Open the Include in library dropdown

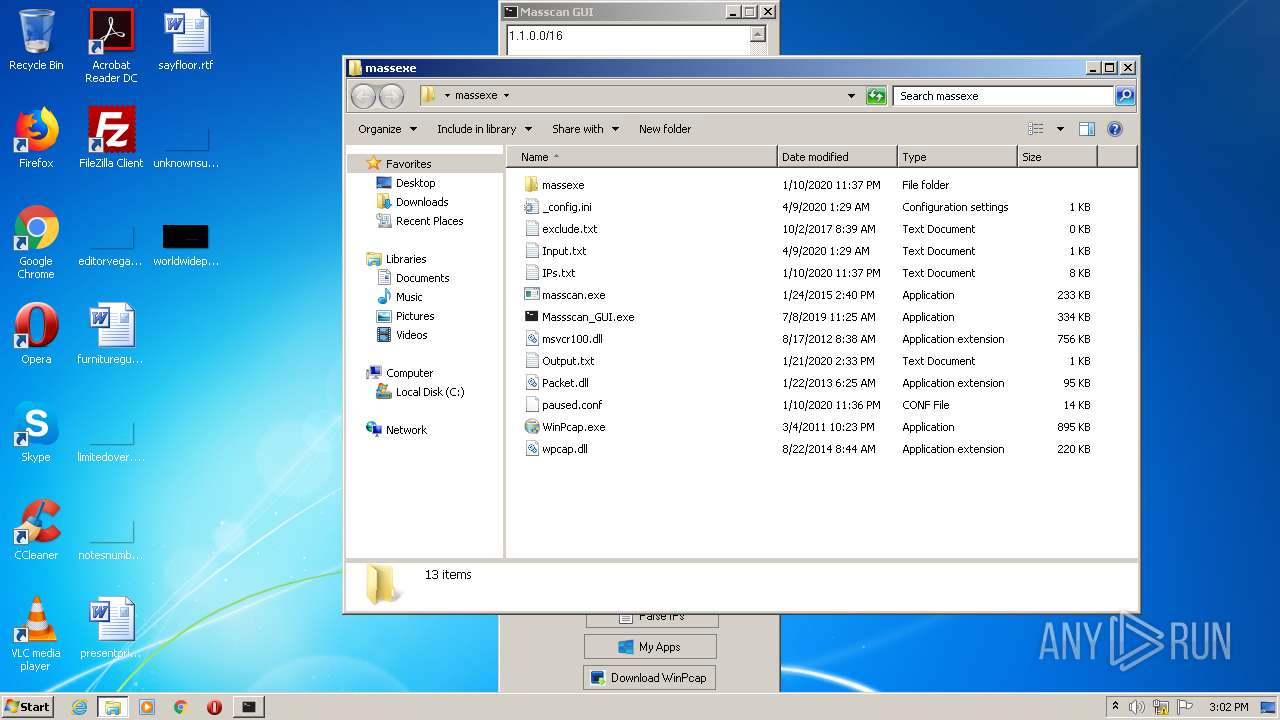pyautogui.click(x=484, y=129)
